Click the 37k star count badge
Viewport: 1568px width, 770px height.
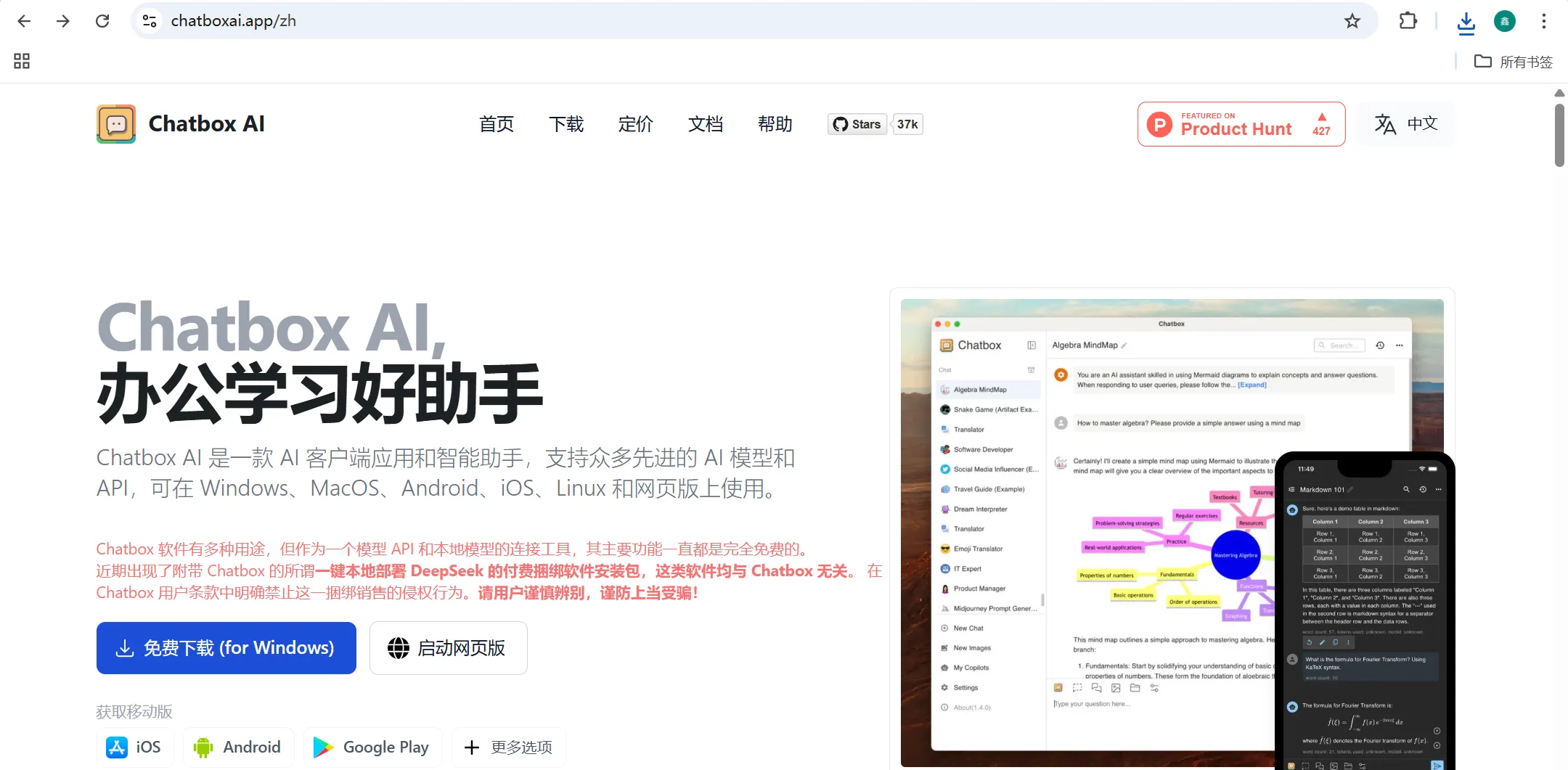click(x=907, y=124)
